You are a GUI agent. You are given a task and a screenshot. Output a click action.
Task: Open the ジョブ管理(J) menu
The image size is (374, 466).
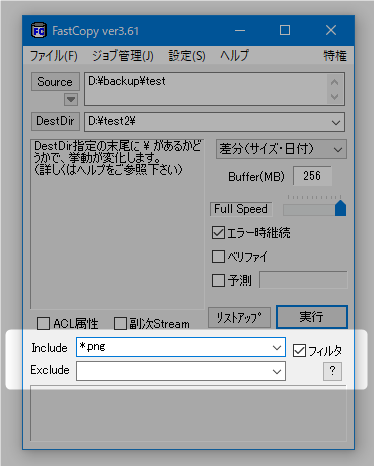123,55
